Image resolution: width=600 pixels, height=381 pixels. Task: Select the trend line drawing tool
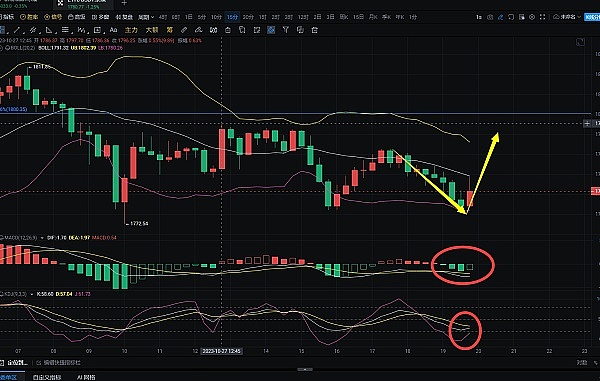[17, 30]
